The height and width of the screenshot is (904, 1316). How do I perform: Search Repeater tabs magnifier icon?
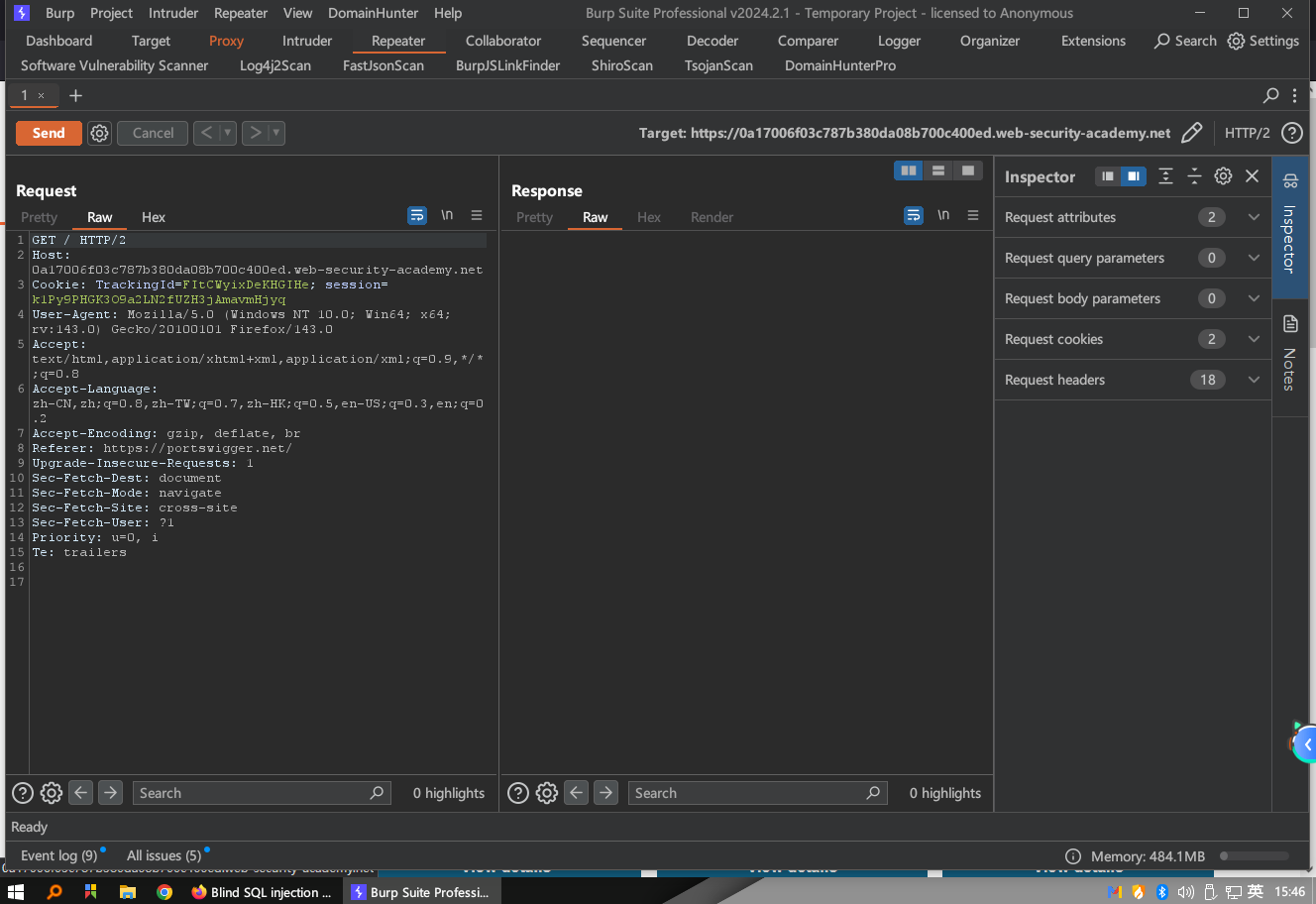[x=1270, y=95]
